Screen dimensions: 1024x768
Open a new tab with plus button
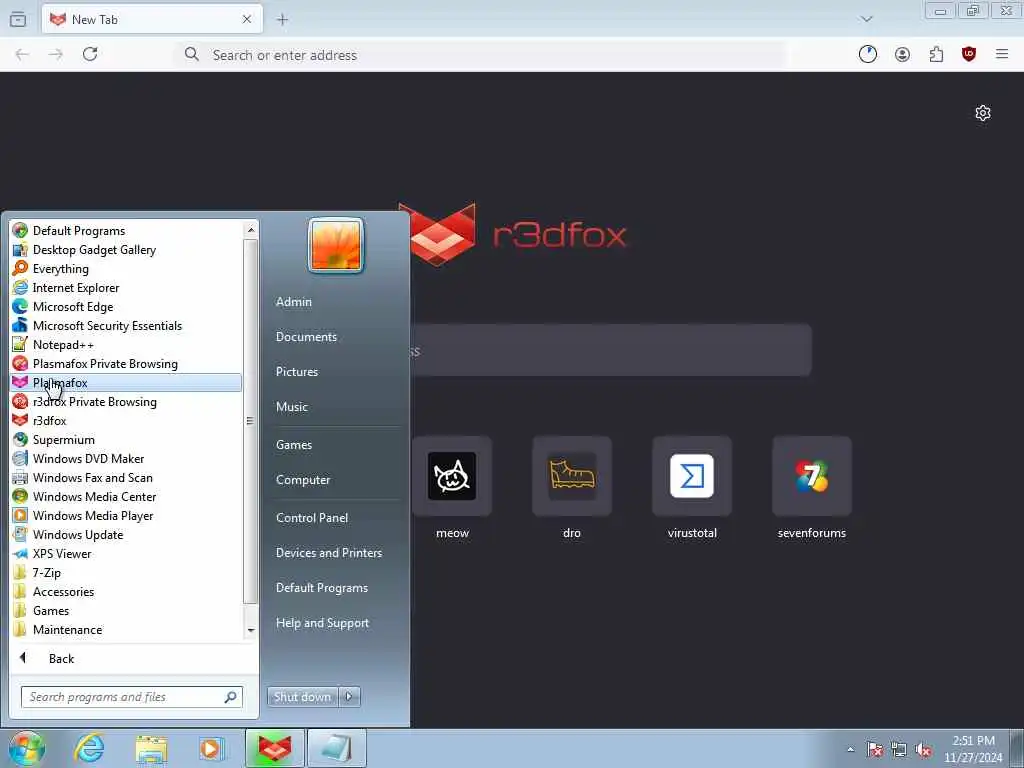[x=282, y=20]
